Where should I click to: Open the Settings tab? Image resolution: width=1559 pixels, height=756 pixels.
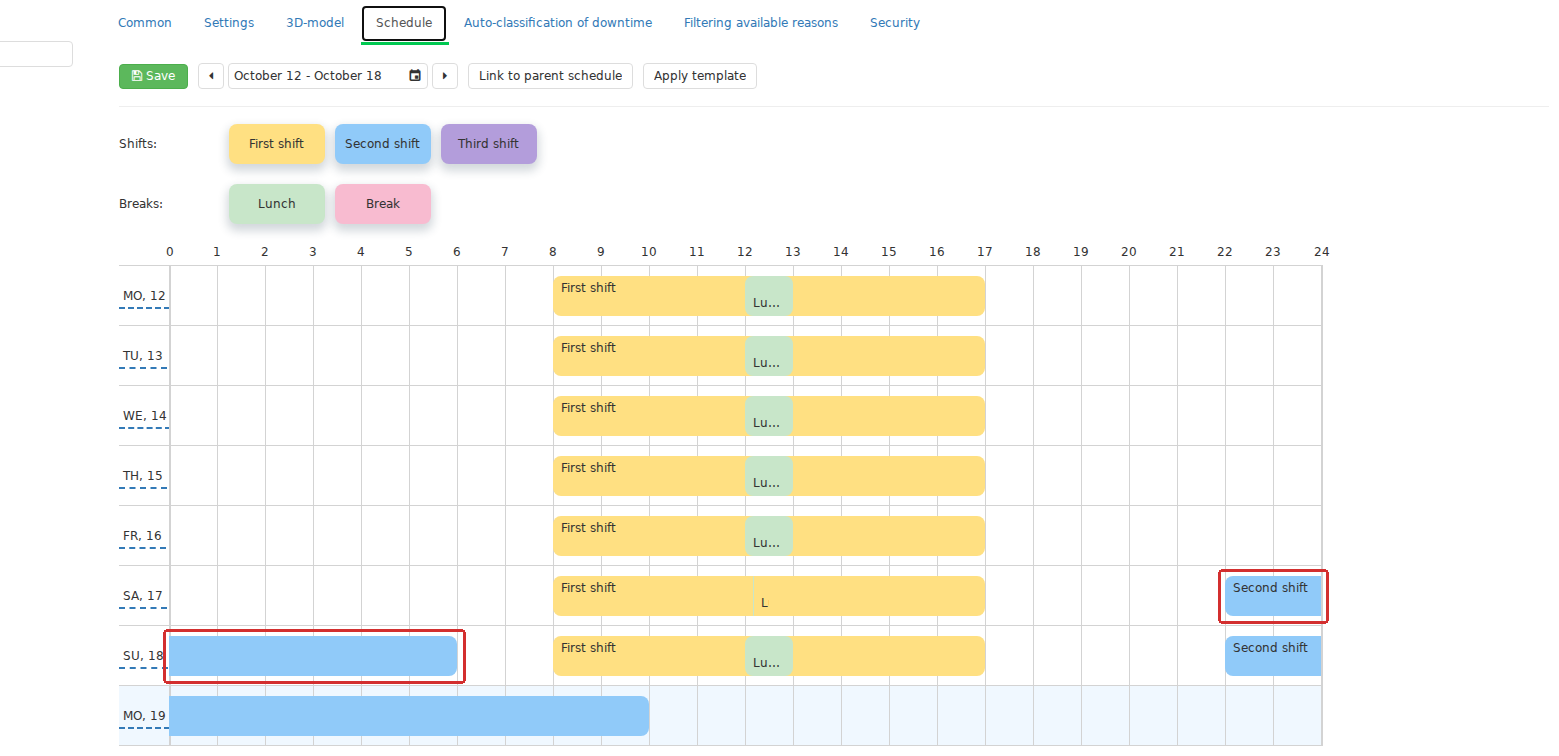point(229,23)
